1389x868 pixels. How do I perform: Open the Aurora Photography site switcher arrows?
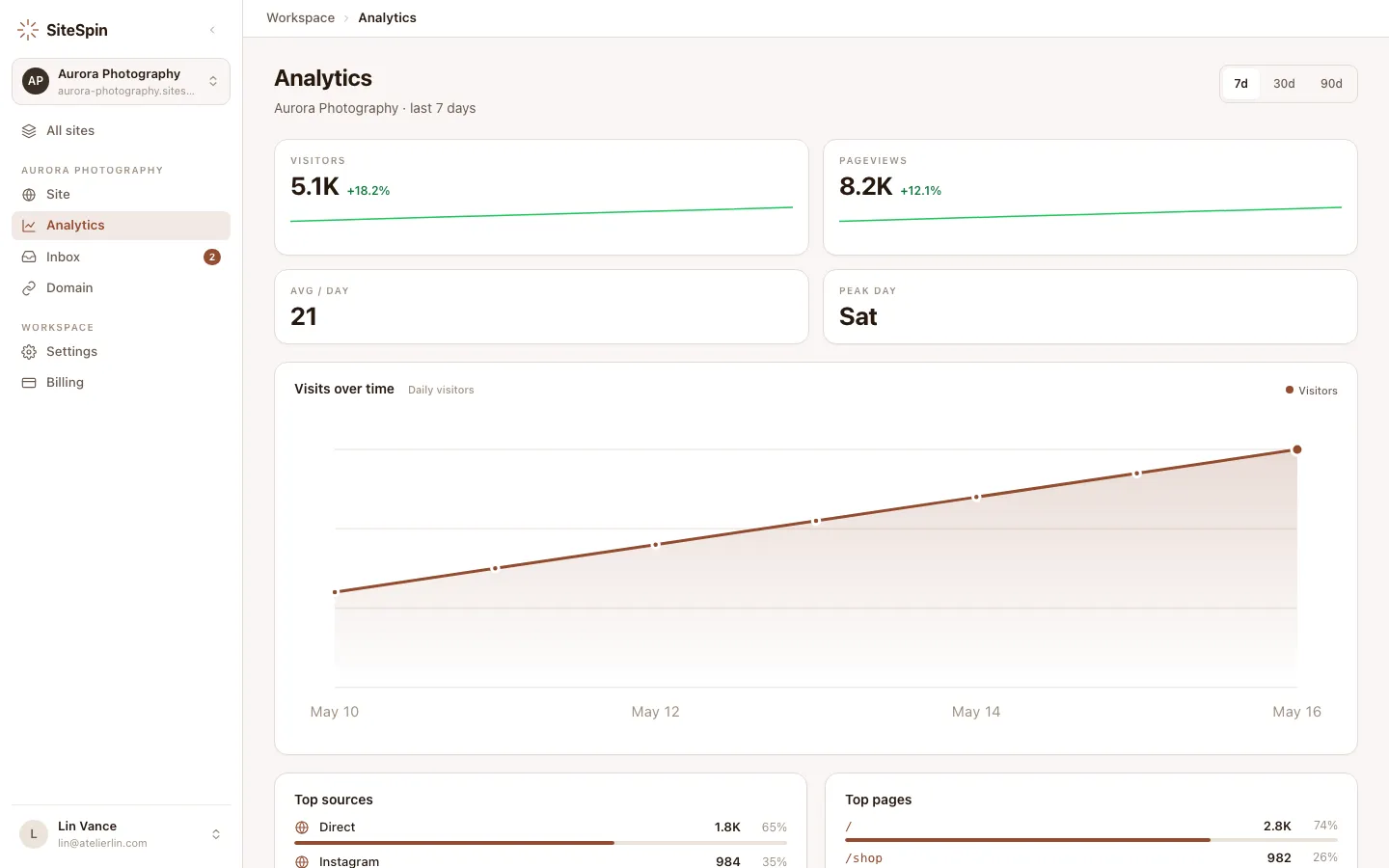point(213,81)
